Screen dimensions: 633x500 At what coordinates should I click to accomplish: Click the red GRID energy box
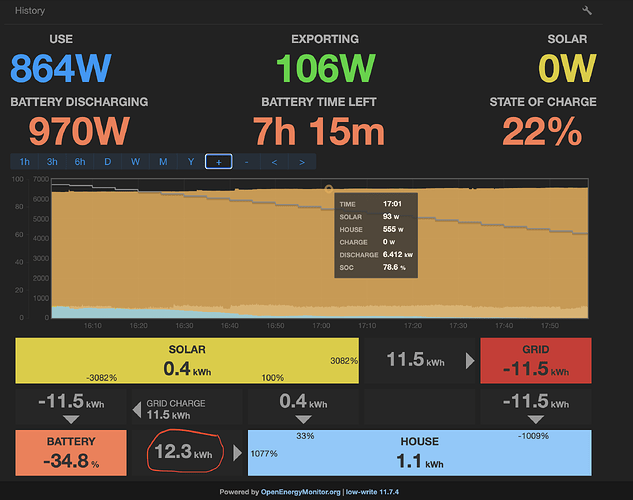tap(536, 361)
